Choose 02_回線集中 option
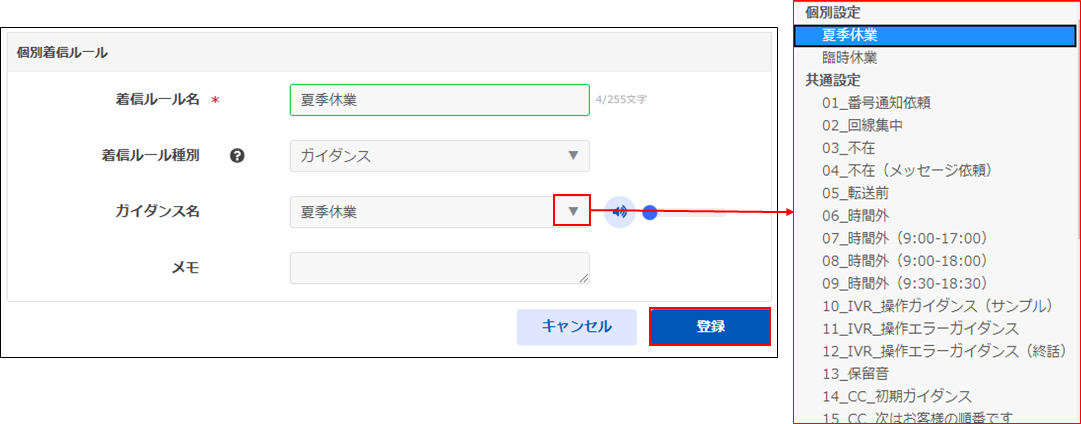Screen dimensions: 1081x424 863,125
